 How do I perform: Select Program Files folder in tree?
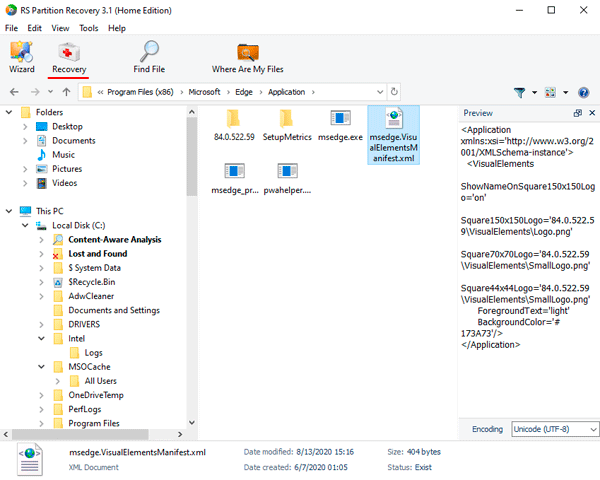(94, 423)
